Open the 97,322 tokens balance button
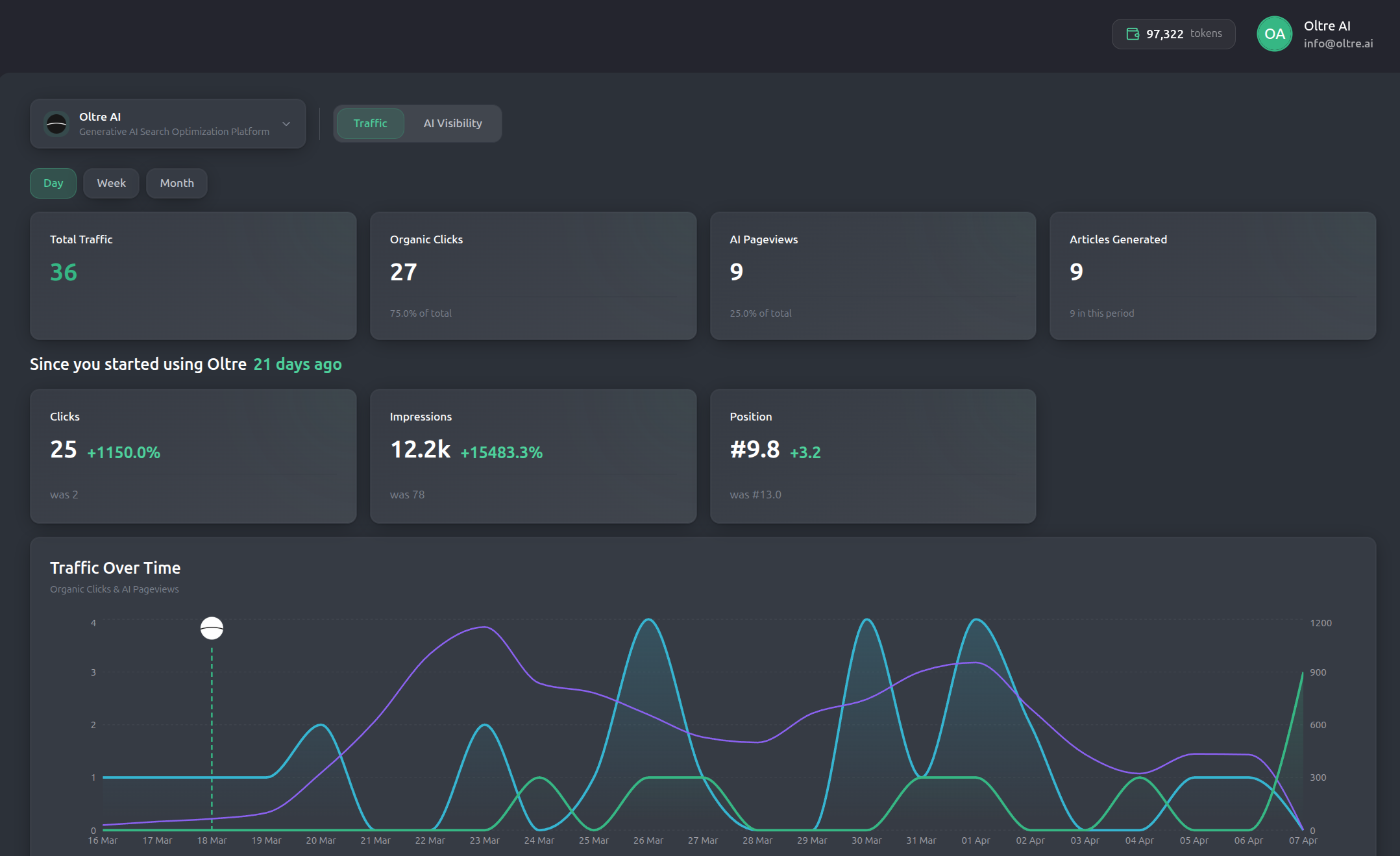This screenshot has height=856, width=1400. [1173, 34]
